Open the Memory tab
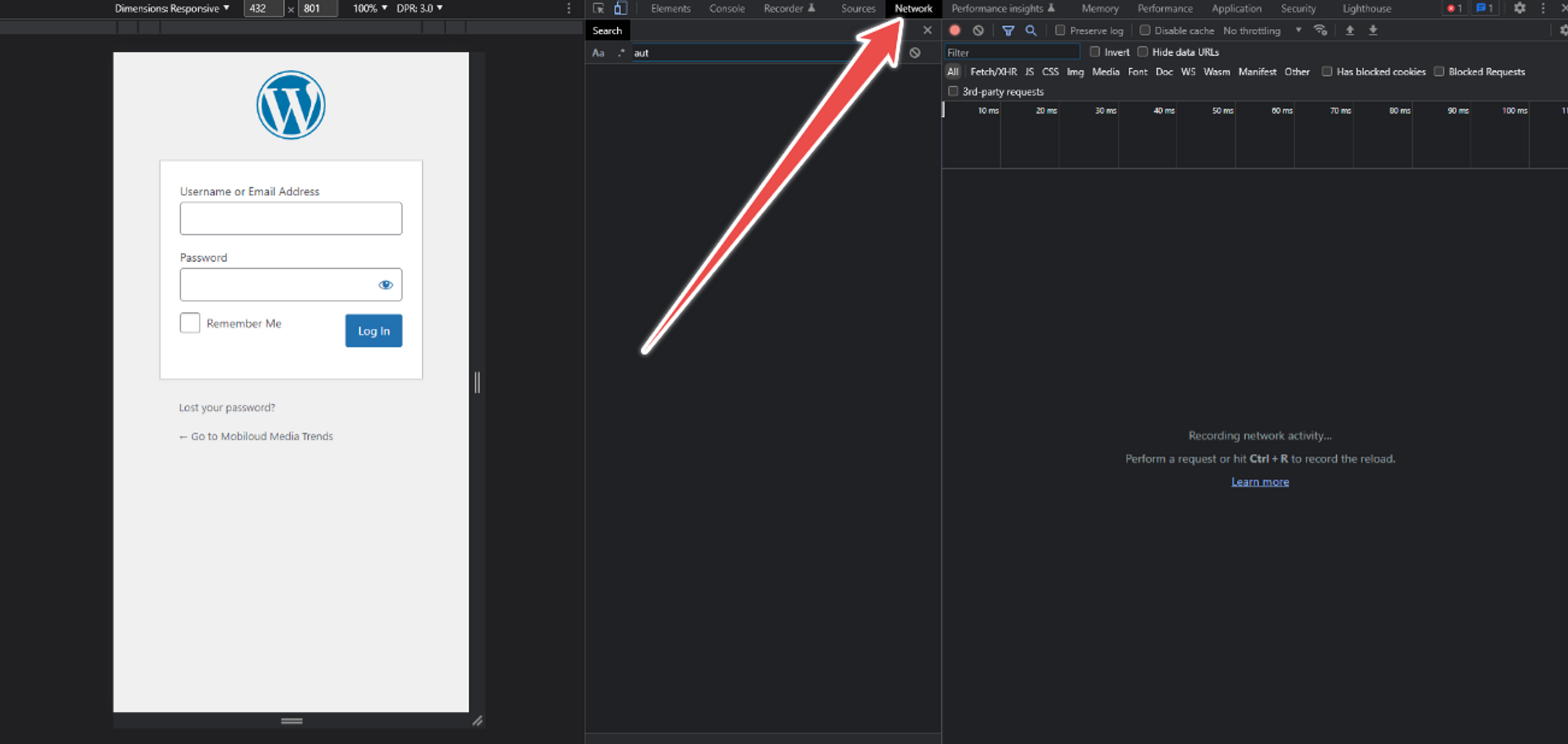Screen dimensions: 1568x744 click(1100, 9)
